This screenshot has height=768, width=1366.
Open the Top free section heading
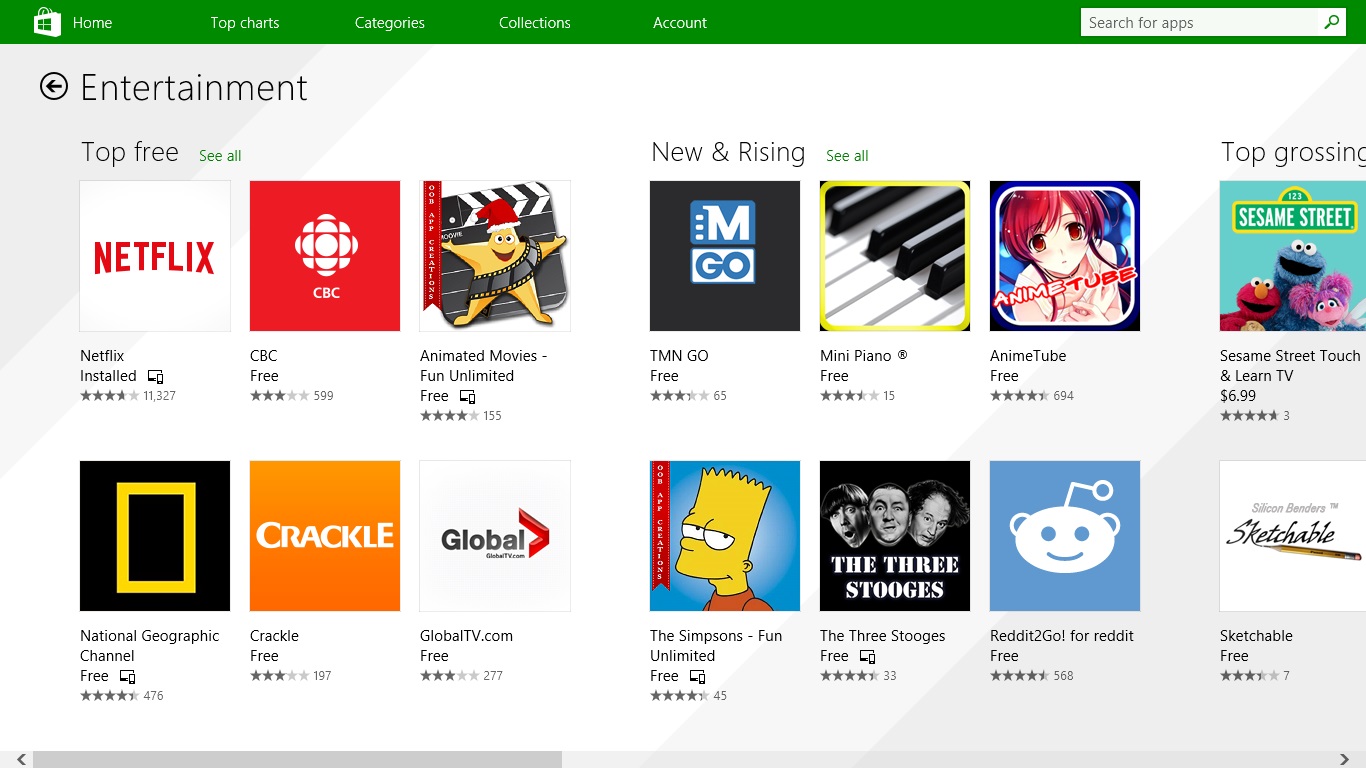click(x=130, y=152)
